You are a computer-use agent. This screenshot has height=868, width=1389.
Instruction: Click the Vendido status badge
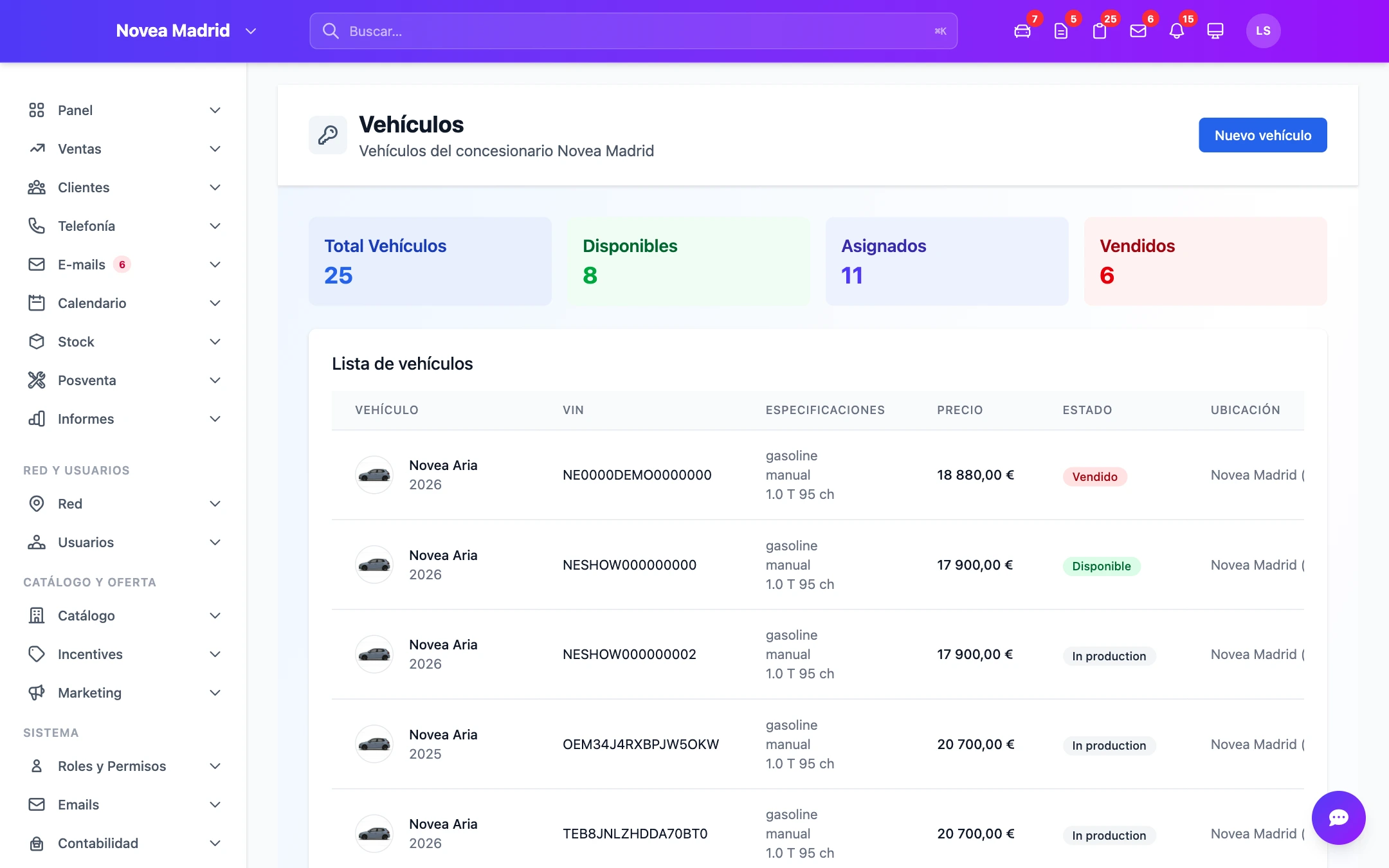pos(1094,476)
